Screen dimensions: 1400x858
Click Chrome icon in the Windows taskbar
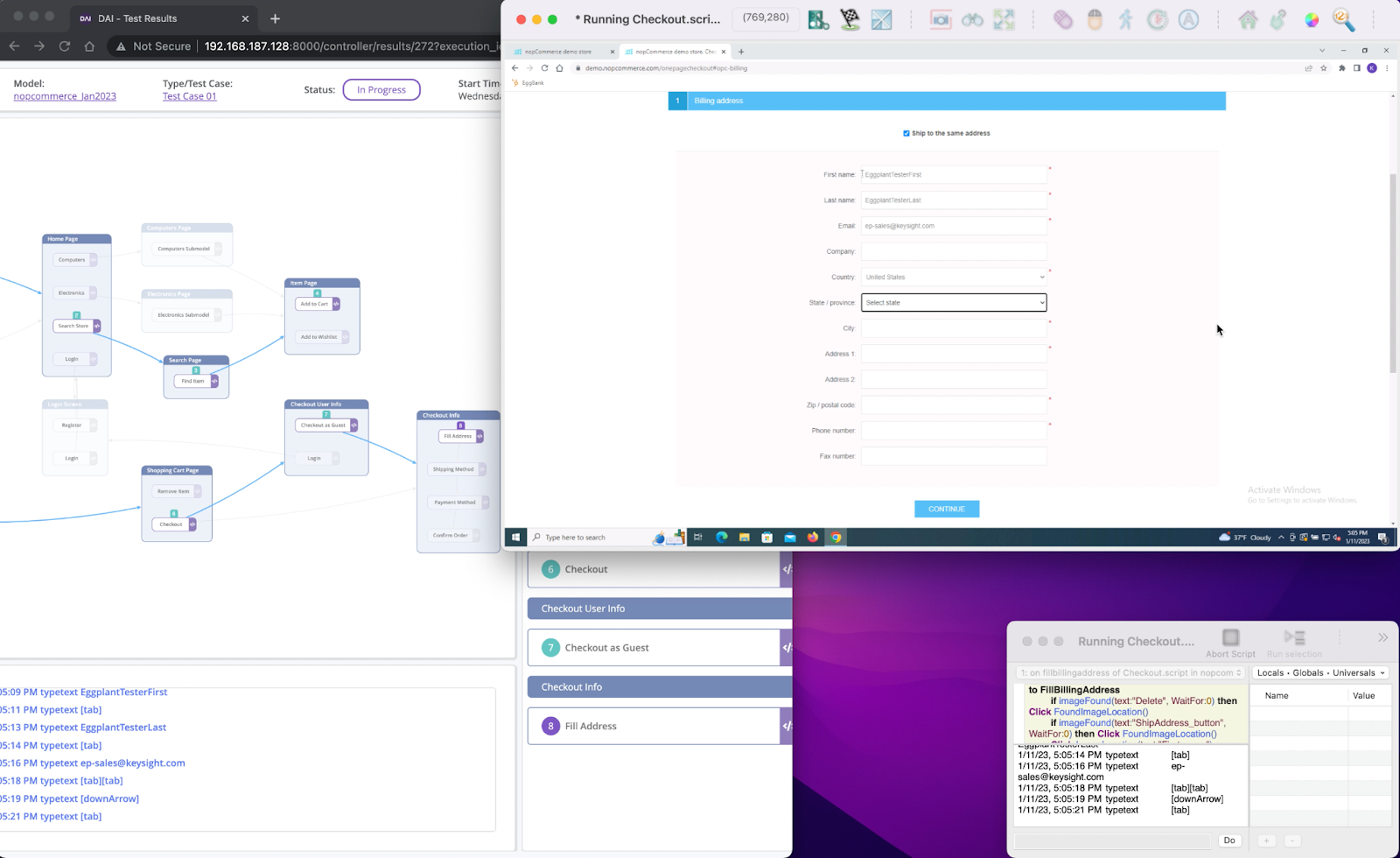[836, 538]
